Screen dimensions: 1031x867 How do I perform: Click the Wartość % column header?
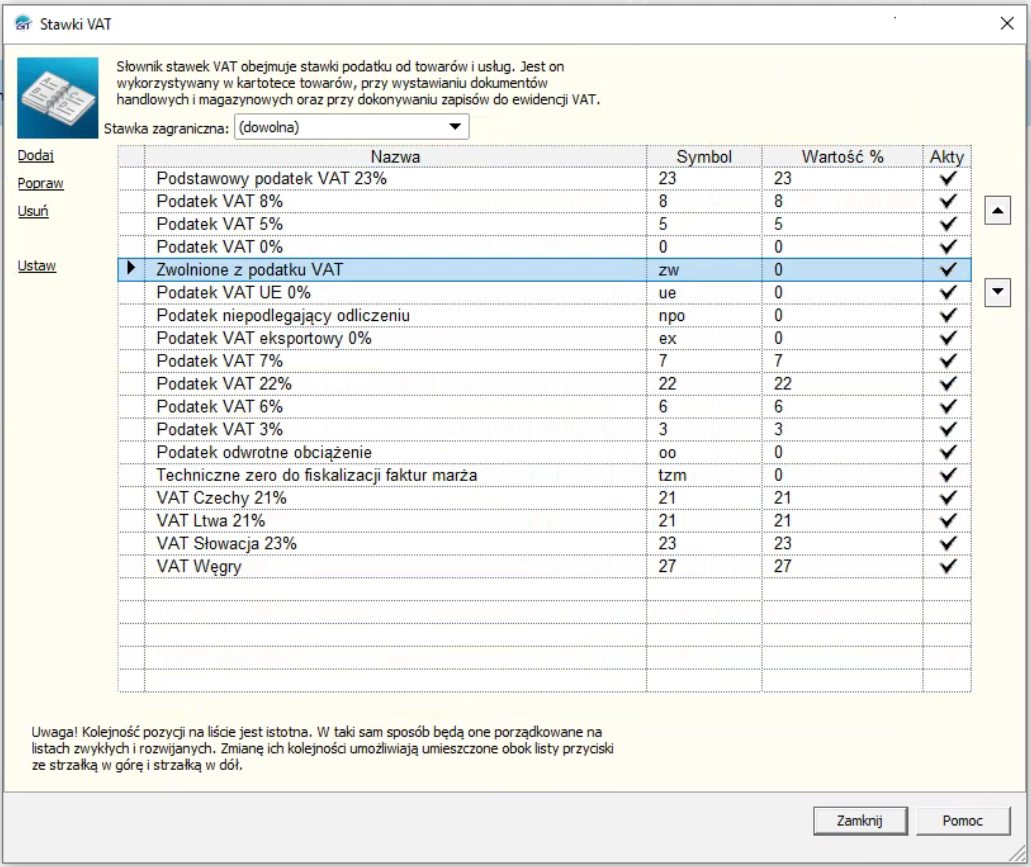(x=842, y=157)
